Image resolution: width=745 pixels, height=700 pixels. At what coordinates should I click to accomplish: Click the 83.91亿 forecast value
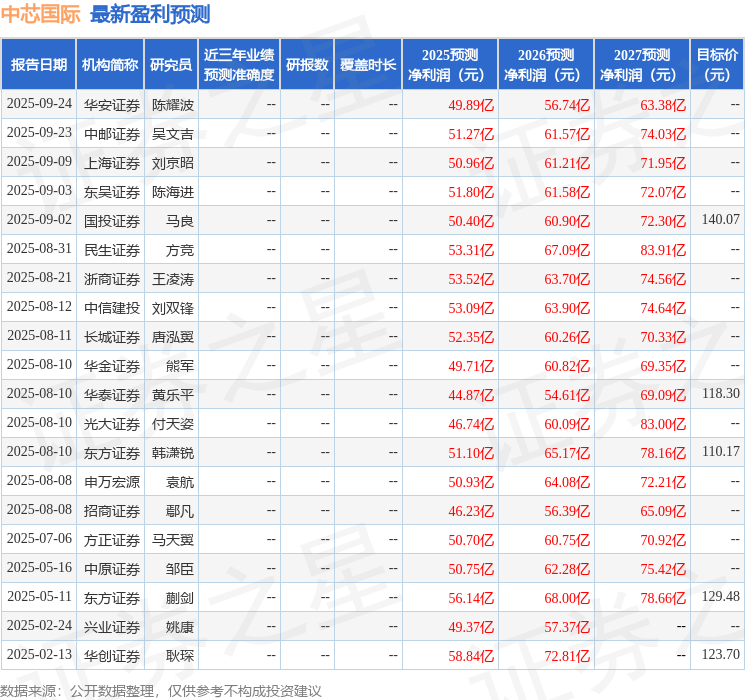coord(663,250)
